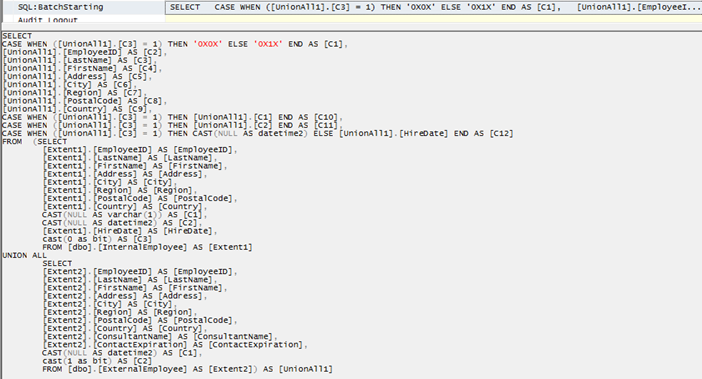Click the '0X0X' red string literal
This screenshot has width=702, height=379.
tap(208, 44)
